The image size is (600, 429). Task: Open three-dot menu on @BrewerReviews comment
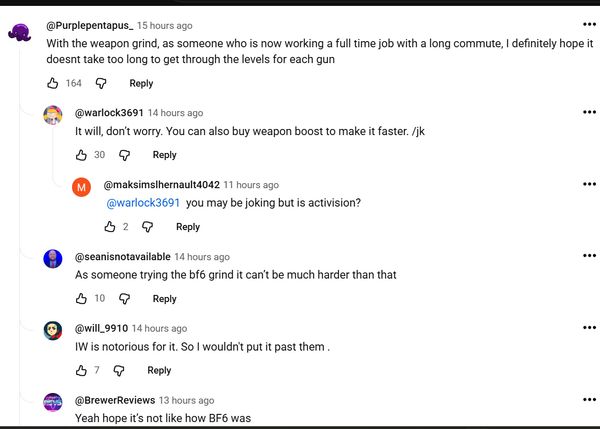[x=589, y=400]
